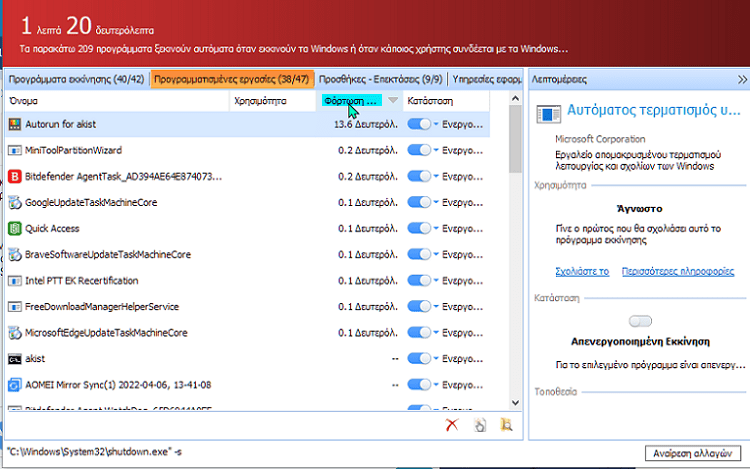Open status dropdown for AOMEI Mirror Sync
The height and width of the screenshot is (469, 750).
click(x=436, y=385)
